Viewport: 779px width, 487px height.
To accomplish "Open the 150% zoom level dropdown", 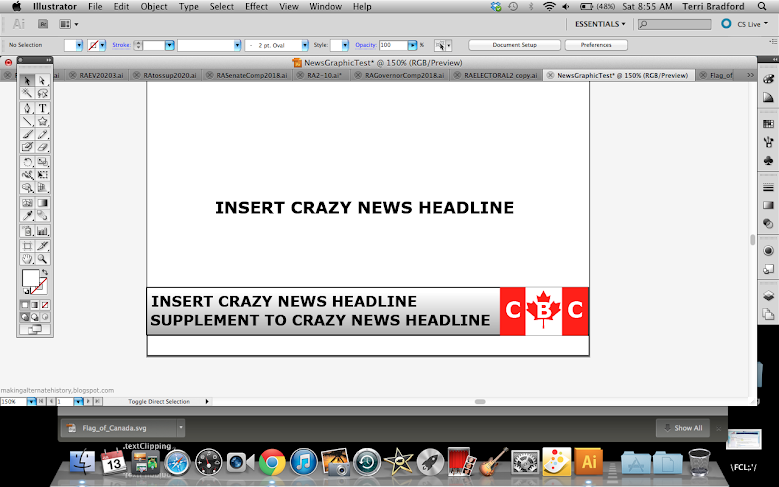I will (31, 402).
